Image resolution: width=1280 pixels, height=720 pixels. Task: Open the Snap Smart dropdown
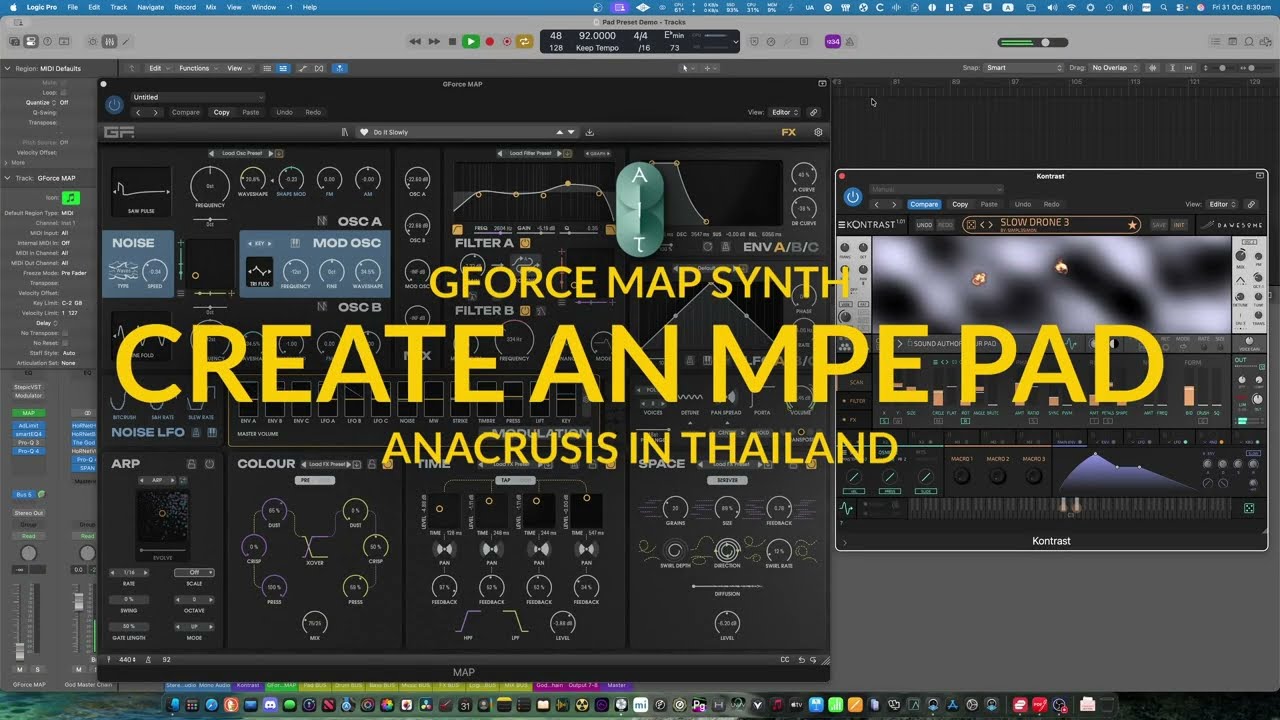coord(1024,68)
